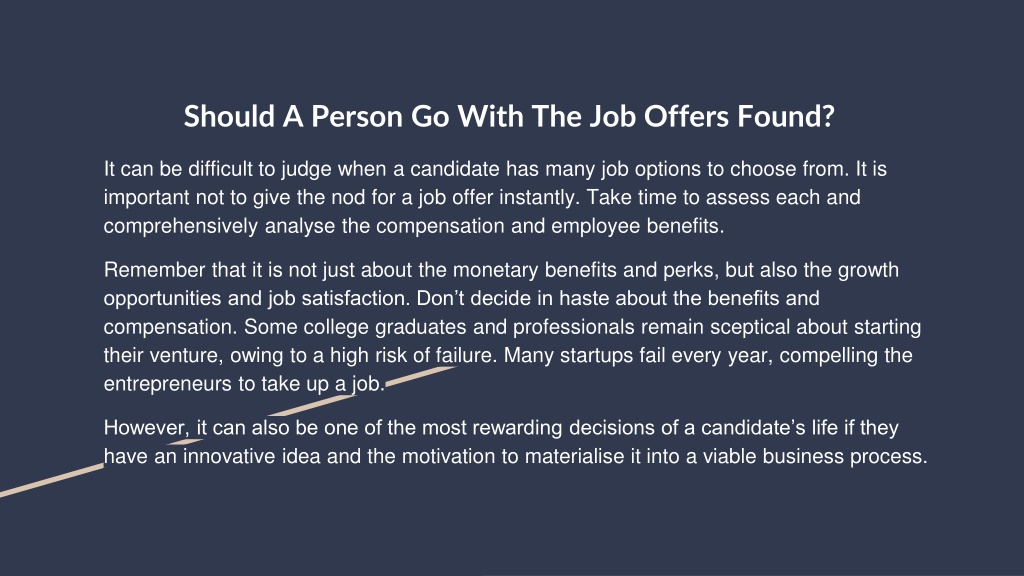Click the phrase 'employee benefits' ending first paragraph

click(637, 226)
